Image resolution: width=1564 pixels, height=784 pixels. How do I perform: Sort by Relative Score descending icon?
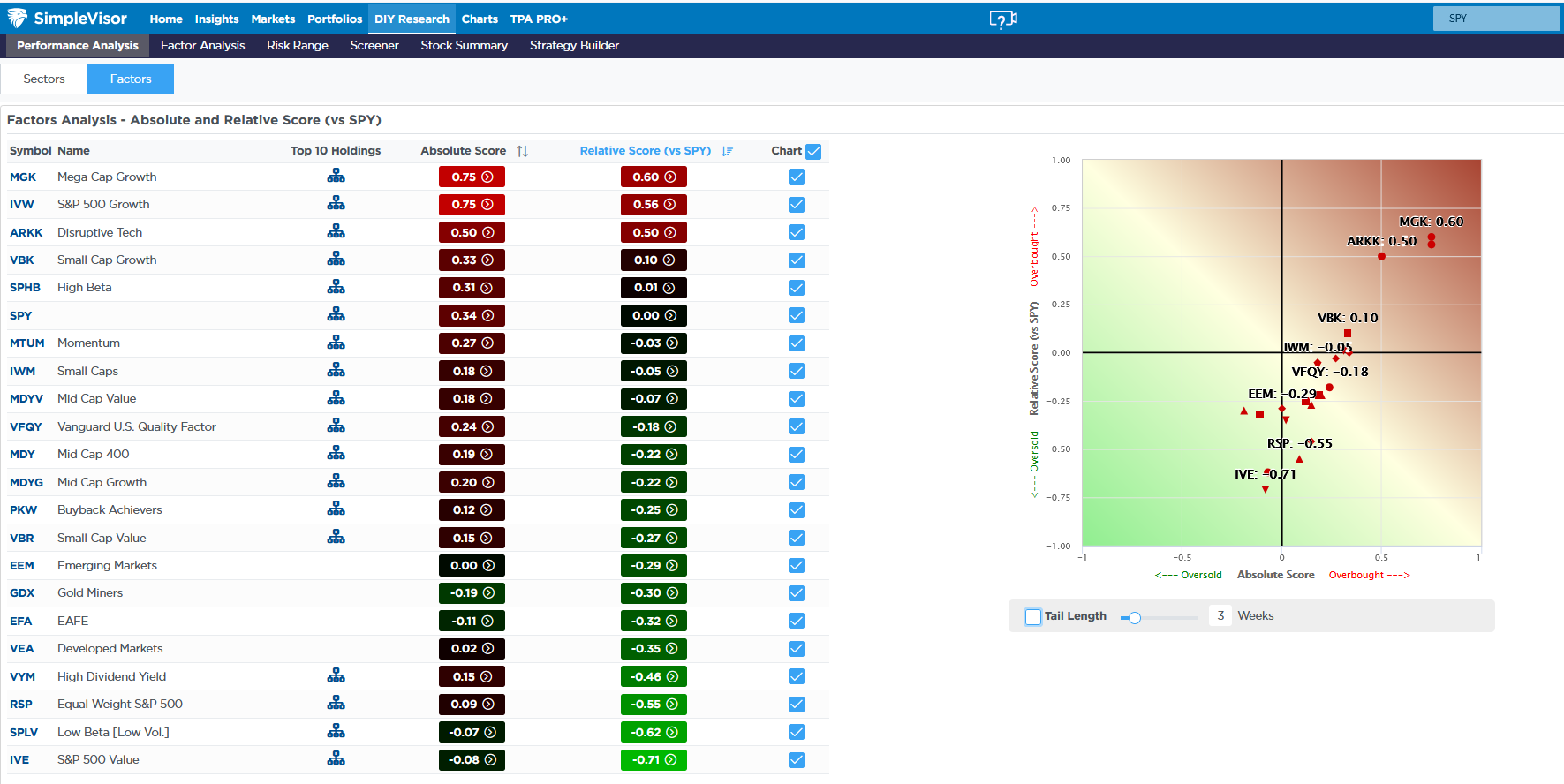coord(727,151)
